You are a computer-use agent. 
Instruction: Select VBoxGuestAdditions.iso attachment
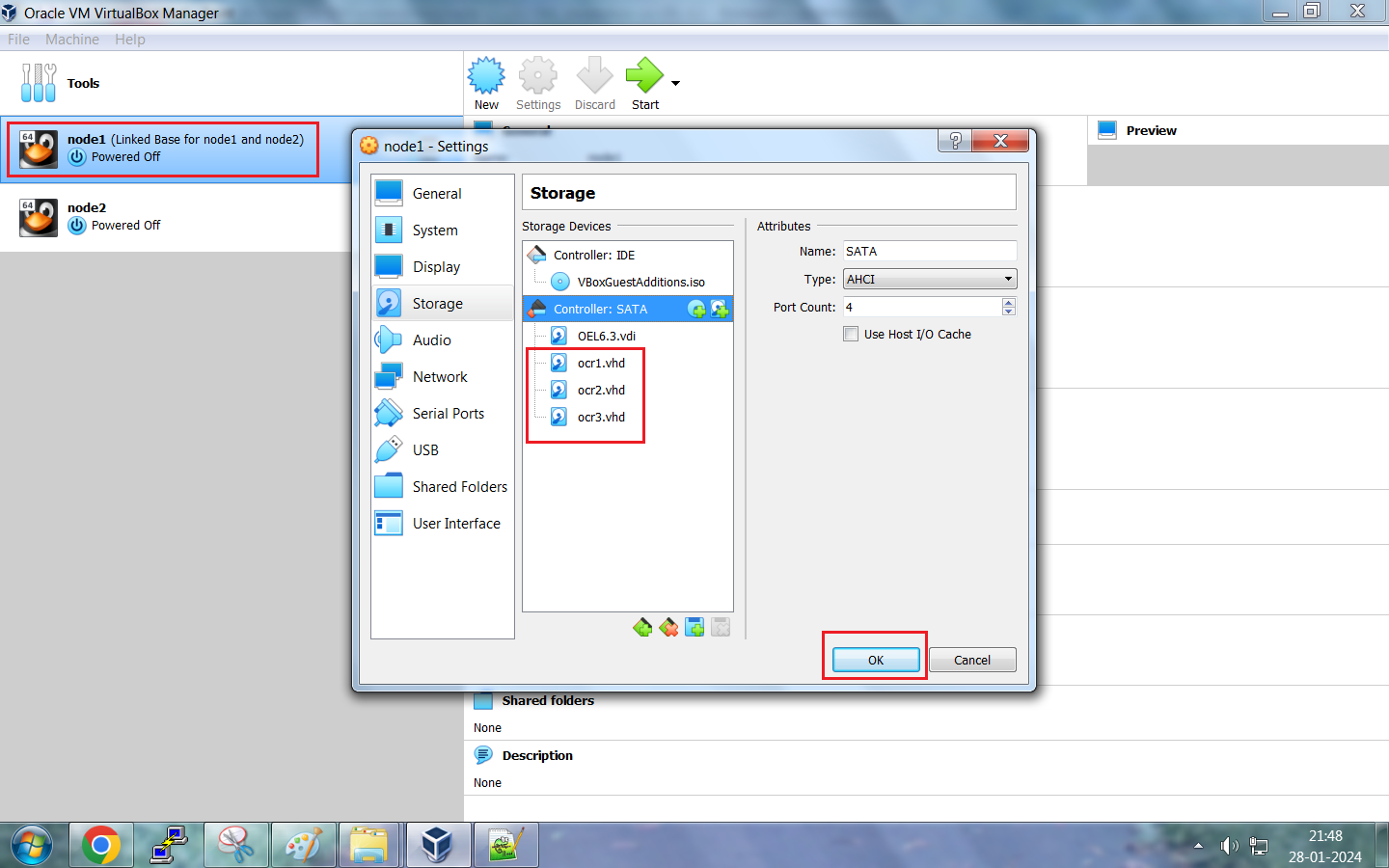pos(628,282)
